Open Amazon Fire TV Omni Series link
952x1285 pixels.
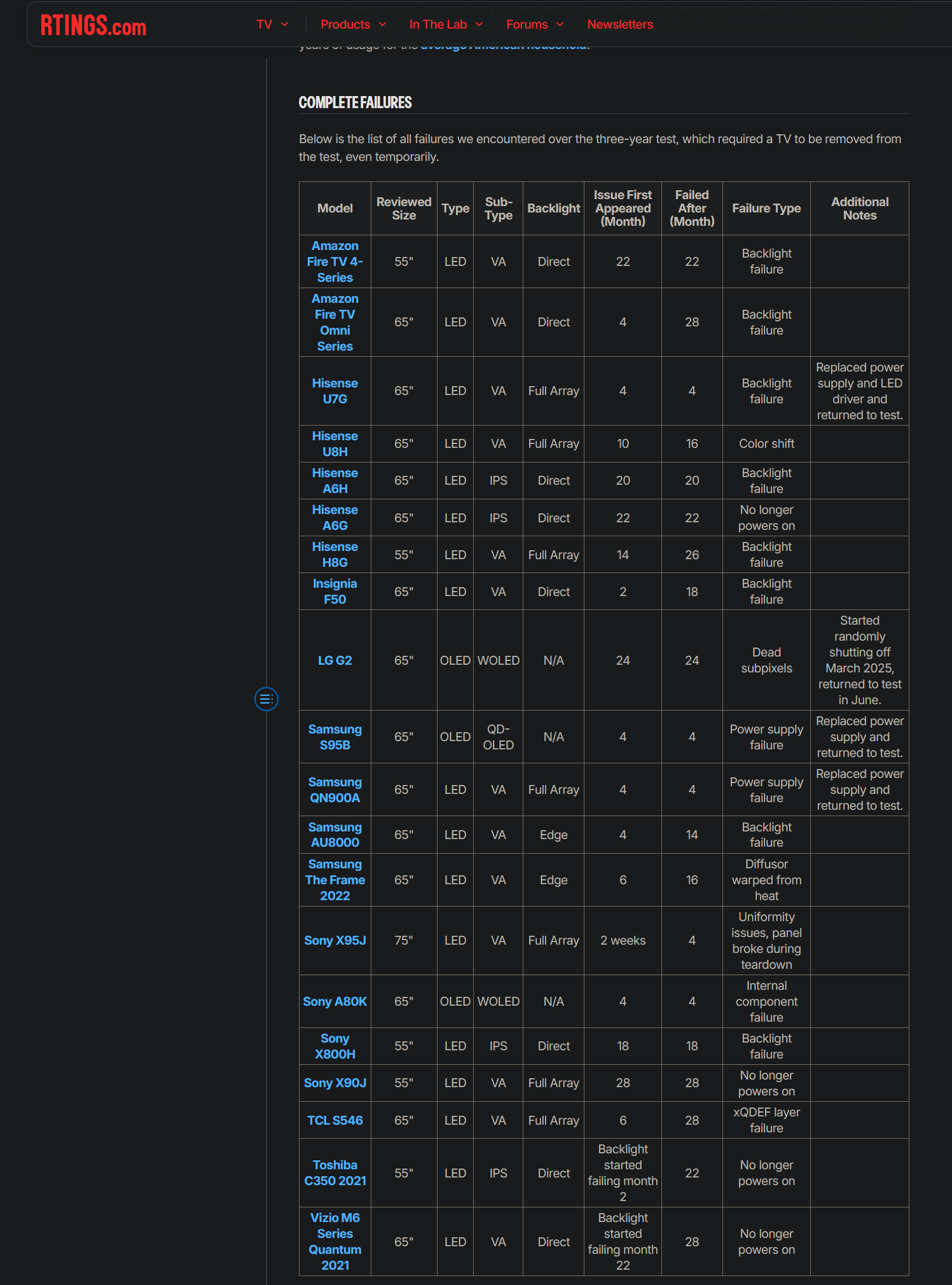click(x=335, y=323)
